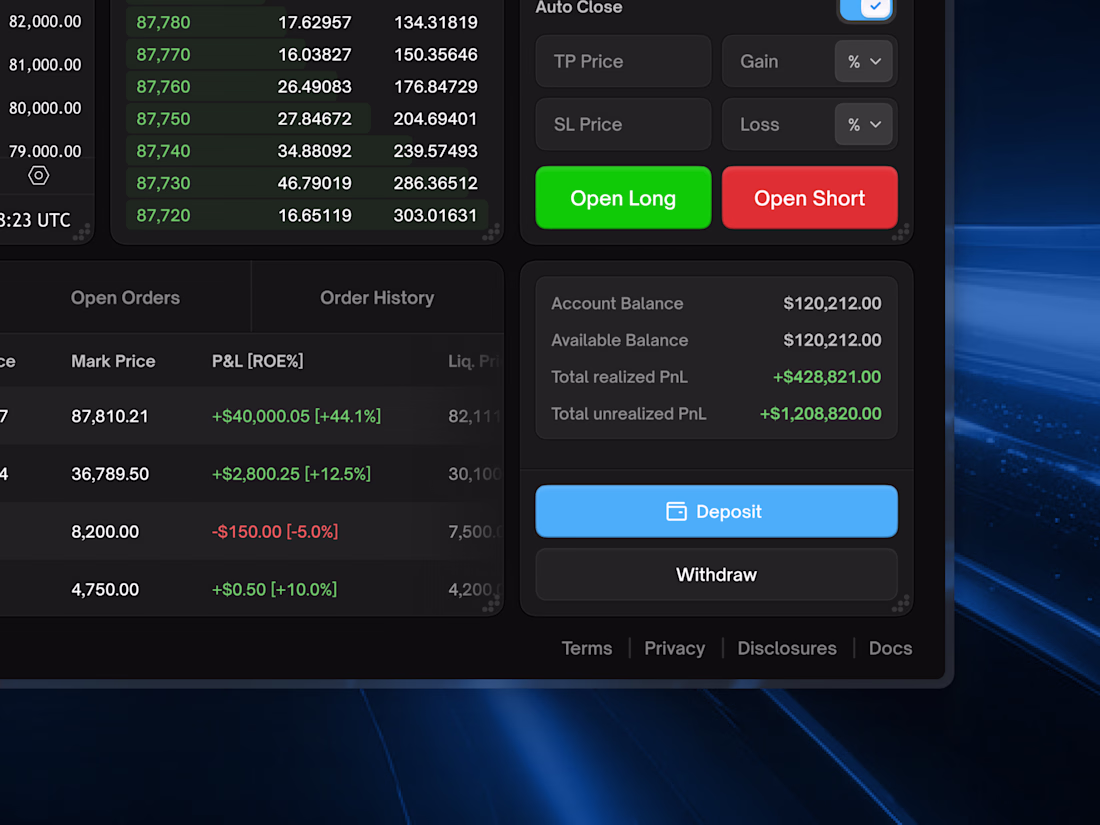The image size is (1100, 825).
Task: Select order book row at price 87,760
Action: point(307,87)
